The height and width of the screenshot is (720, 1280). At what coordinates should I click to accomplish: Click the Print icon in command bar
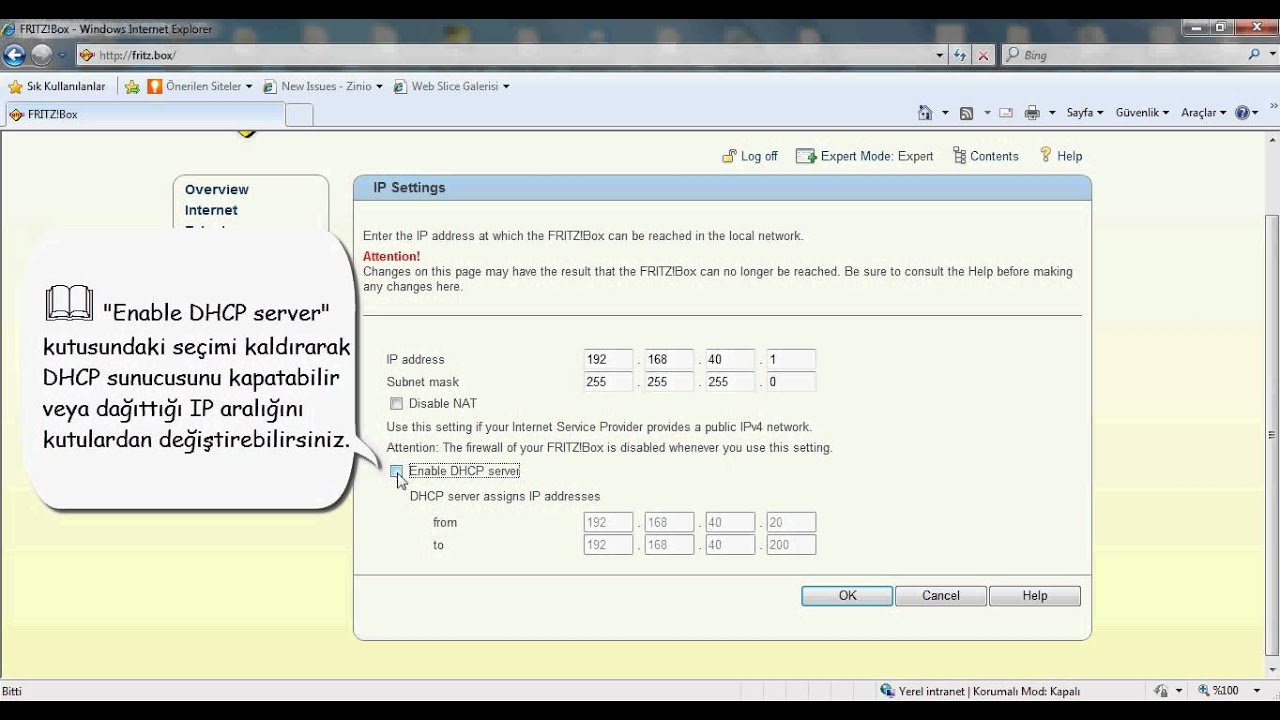(x=1032, y=113)
